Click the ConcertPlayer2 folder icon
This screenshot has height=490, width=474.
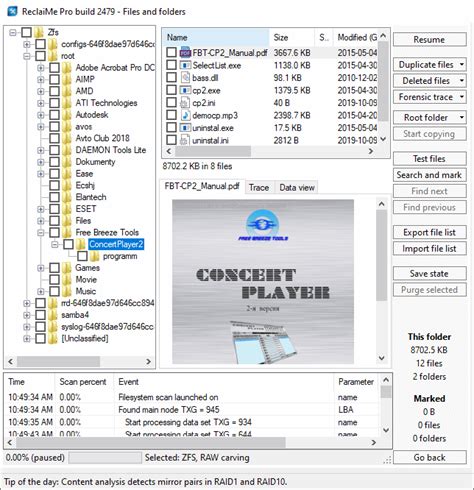[x=81, y=244]
